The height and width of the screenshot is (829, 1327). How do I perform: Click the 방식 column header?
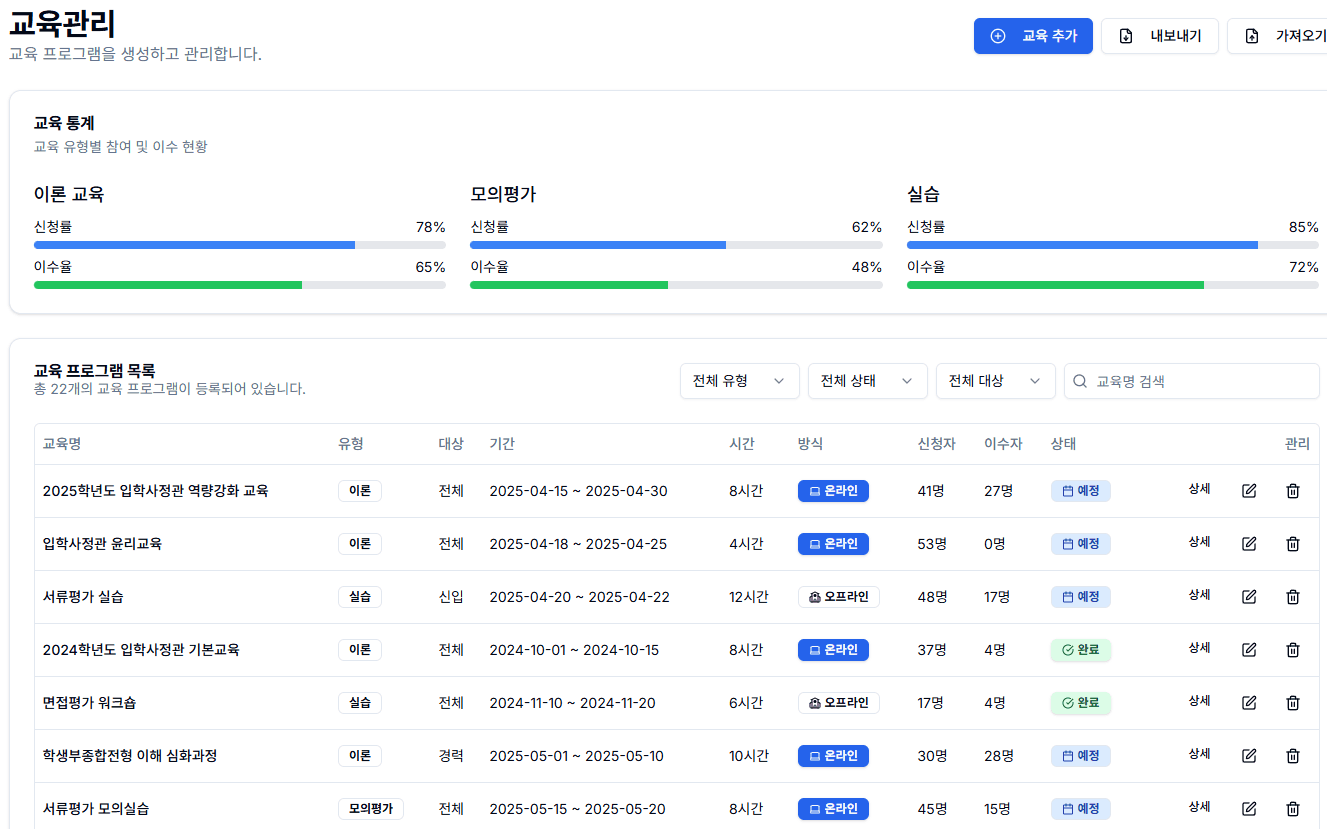tap(811, 444)
